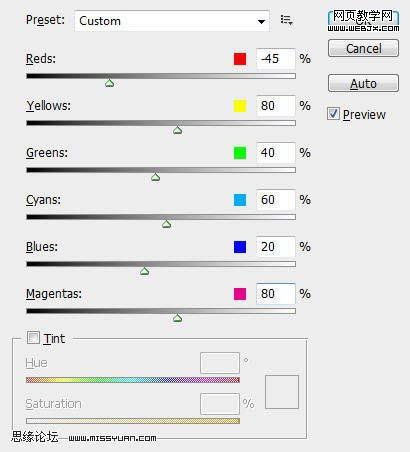The height and width of the screenshot is (452, 410).
Task: Click the yellow swatch beside Yellows
Action: (x=240, y=106)
